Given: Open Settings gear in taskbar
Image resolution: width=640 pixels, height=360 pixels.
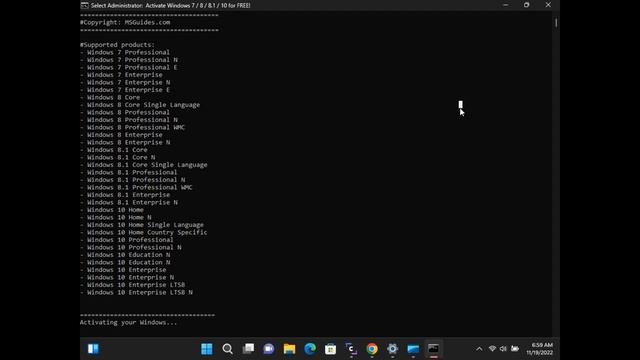Looking at the screenshot, I should [392, 349].
